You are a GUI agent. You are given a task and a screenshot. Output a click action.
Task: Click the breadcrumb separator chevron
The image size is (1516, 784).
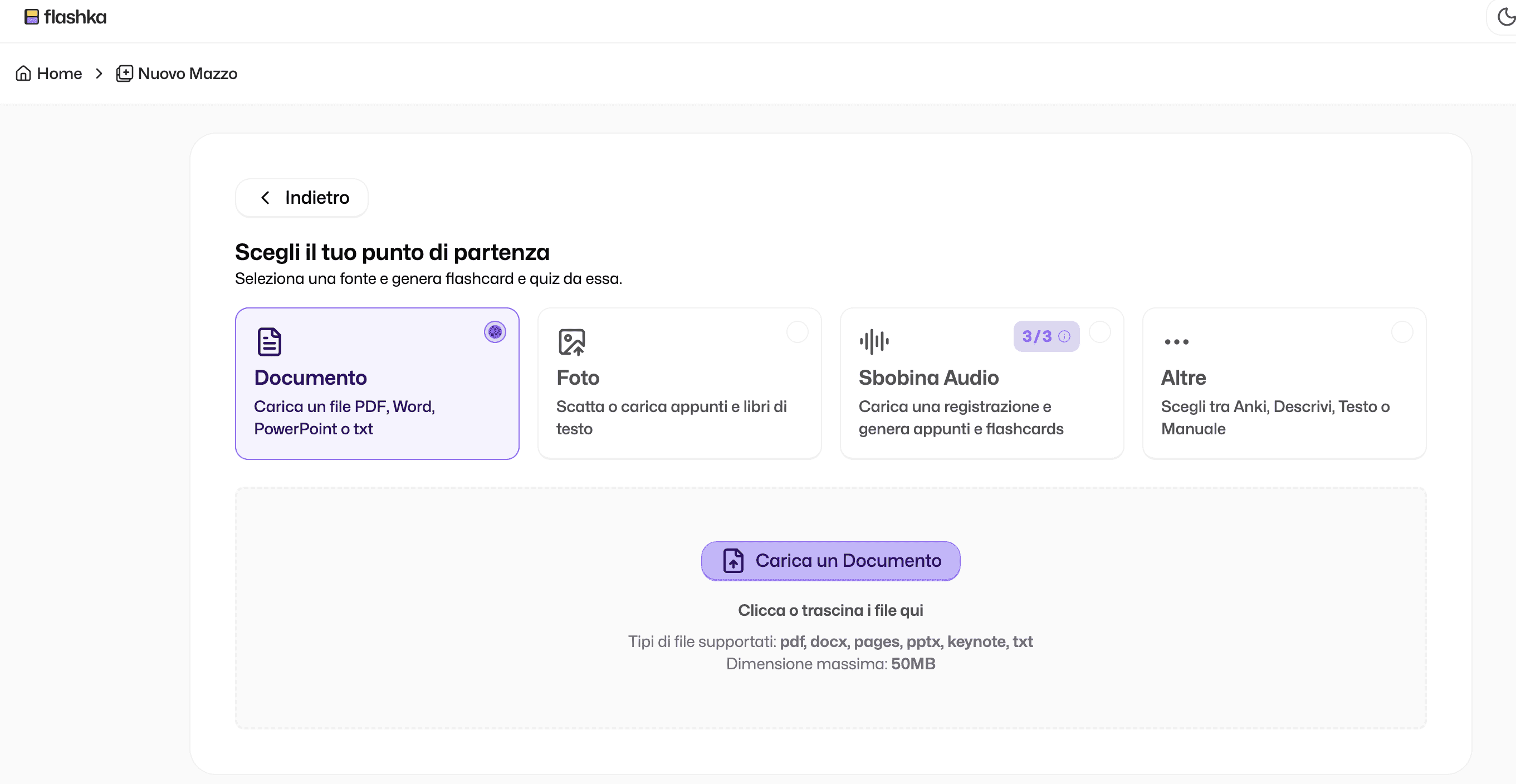coord(99,73)
